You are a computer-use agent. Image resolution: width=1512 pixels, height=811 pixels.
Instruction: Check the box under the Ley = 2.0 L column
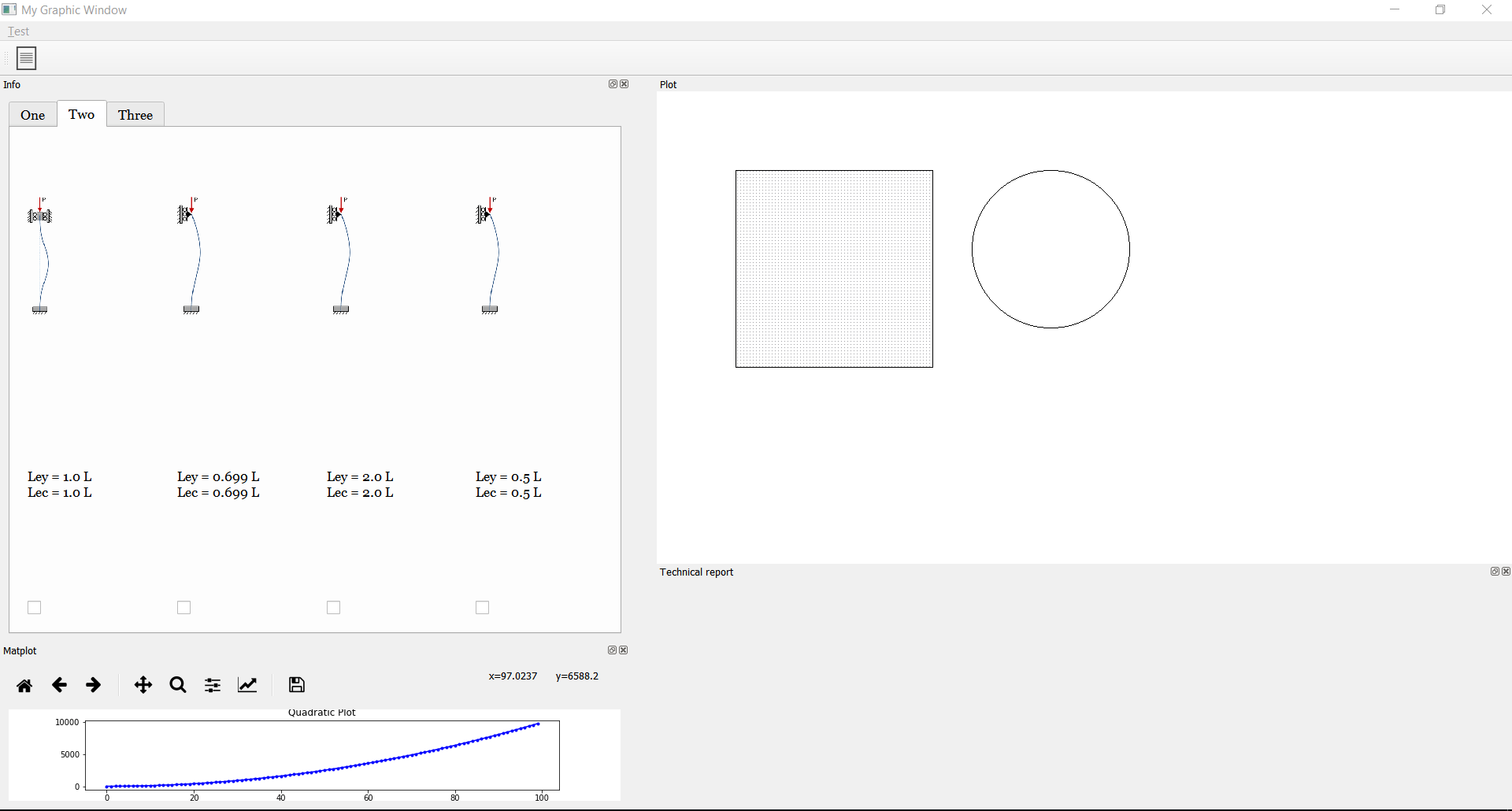pos(332,607)
